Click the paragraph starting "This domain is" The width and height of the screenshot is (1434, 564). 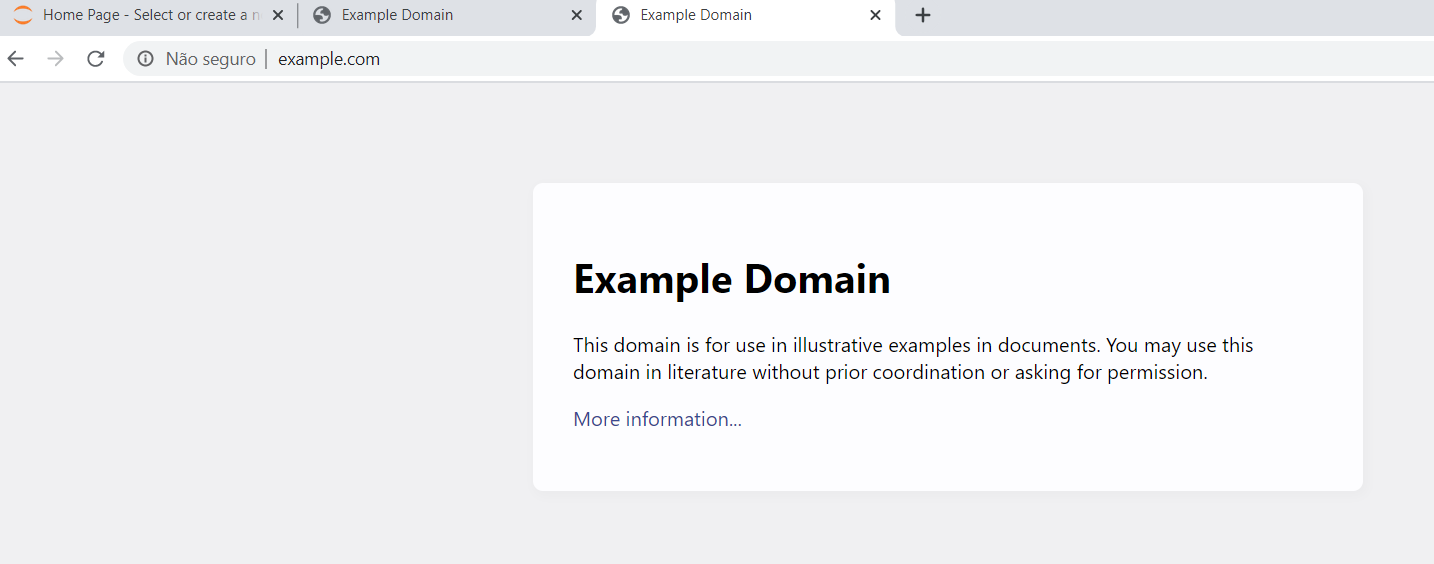click(x=912, y=359)
